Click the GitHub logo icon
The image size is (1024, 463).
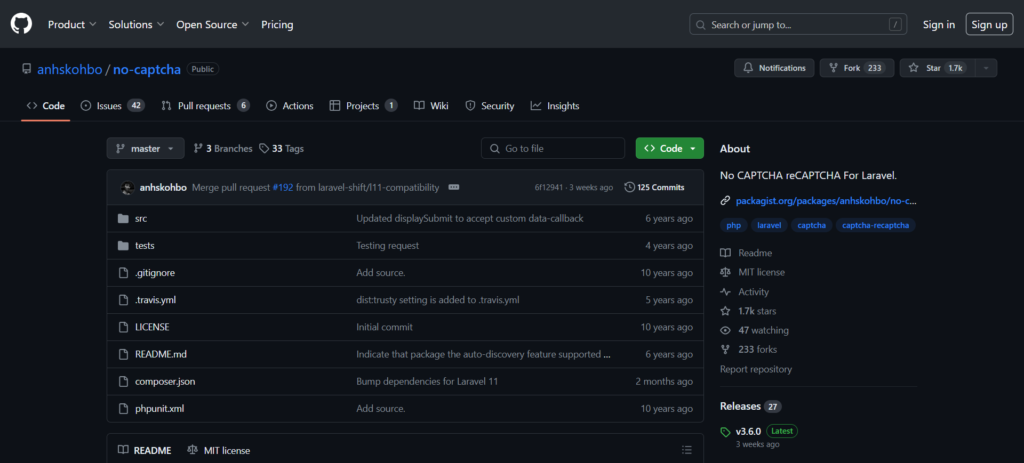click(22, 24)
